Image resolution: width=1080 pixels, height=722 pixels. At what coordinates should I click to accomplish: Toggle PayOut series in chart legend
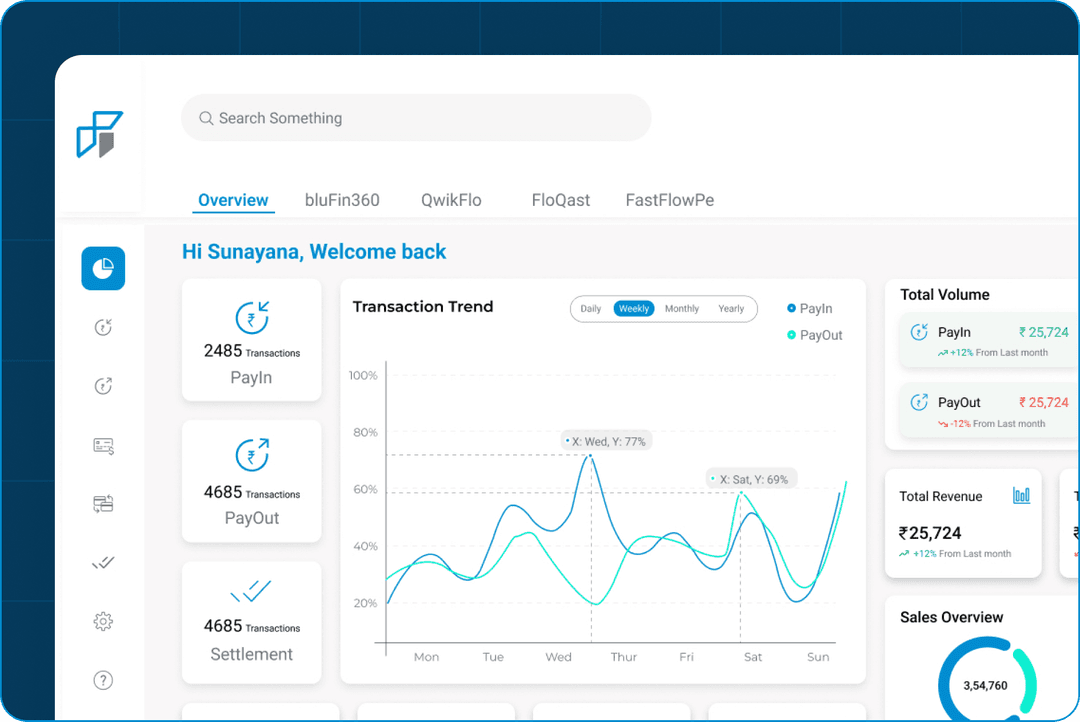[815, 336]
